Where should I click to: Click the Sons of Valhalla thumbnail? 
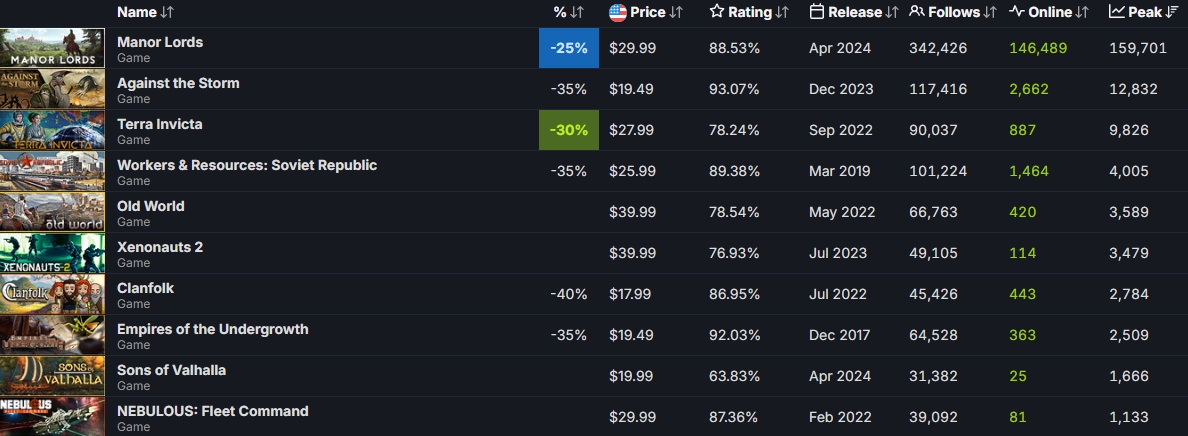coord(52,376)
